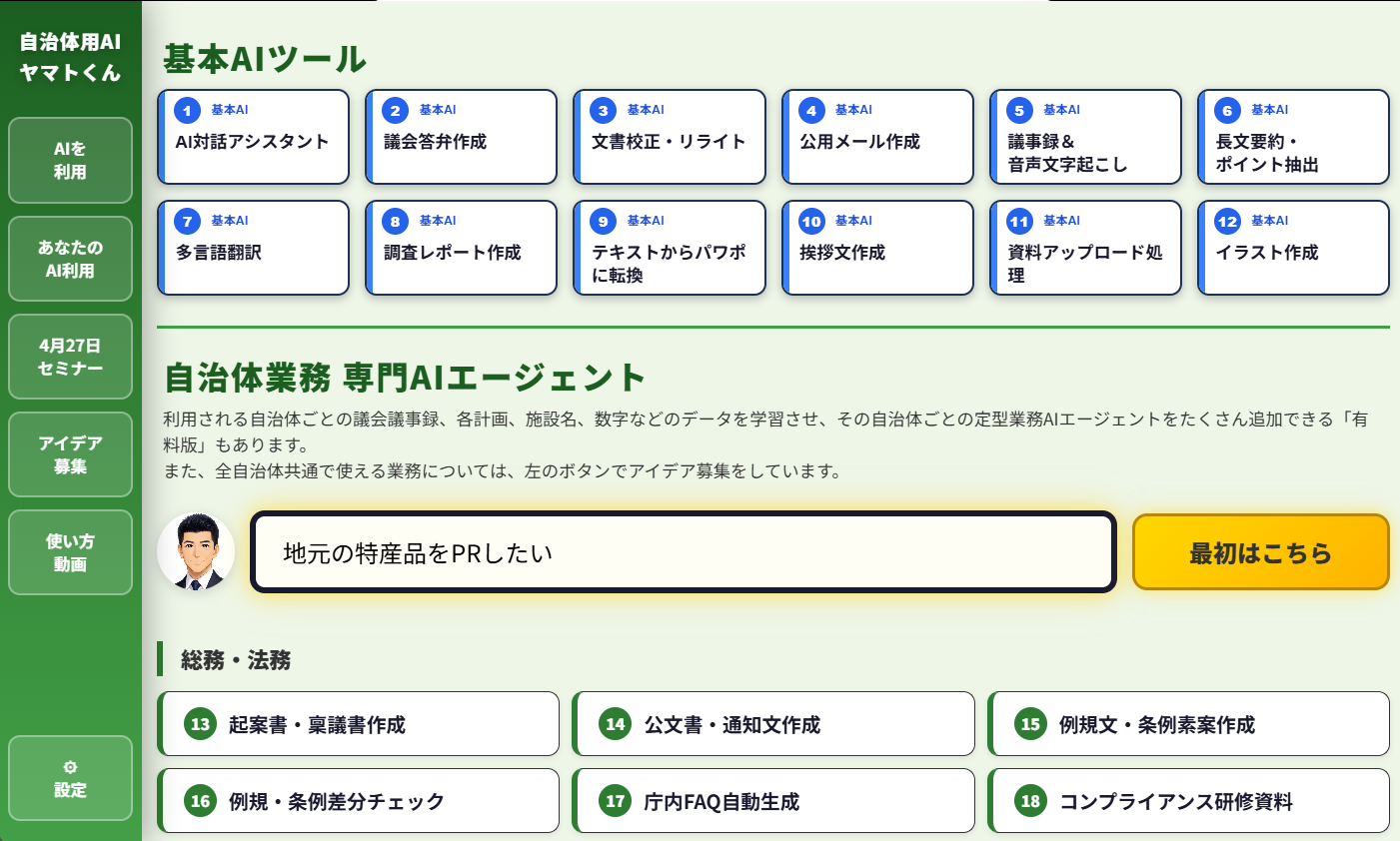
Task: Open あなたのAI利用 sidebar item
Action: point(70,259)
